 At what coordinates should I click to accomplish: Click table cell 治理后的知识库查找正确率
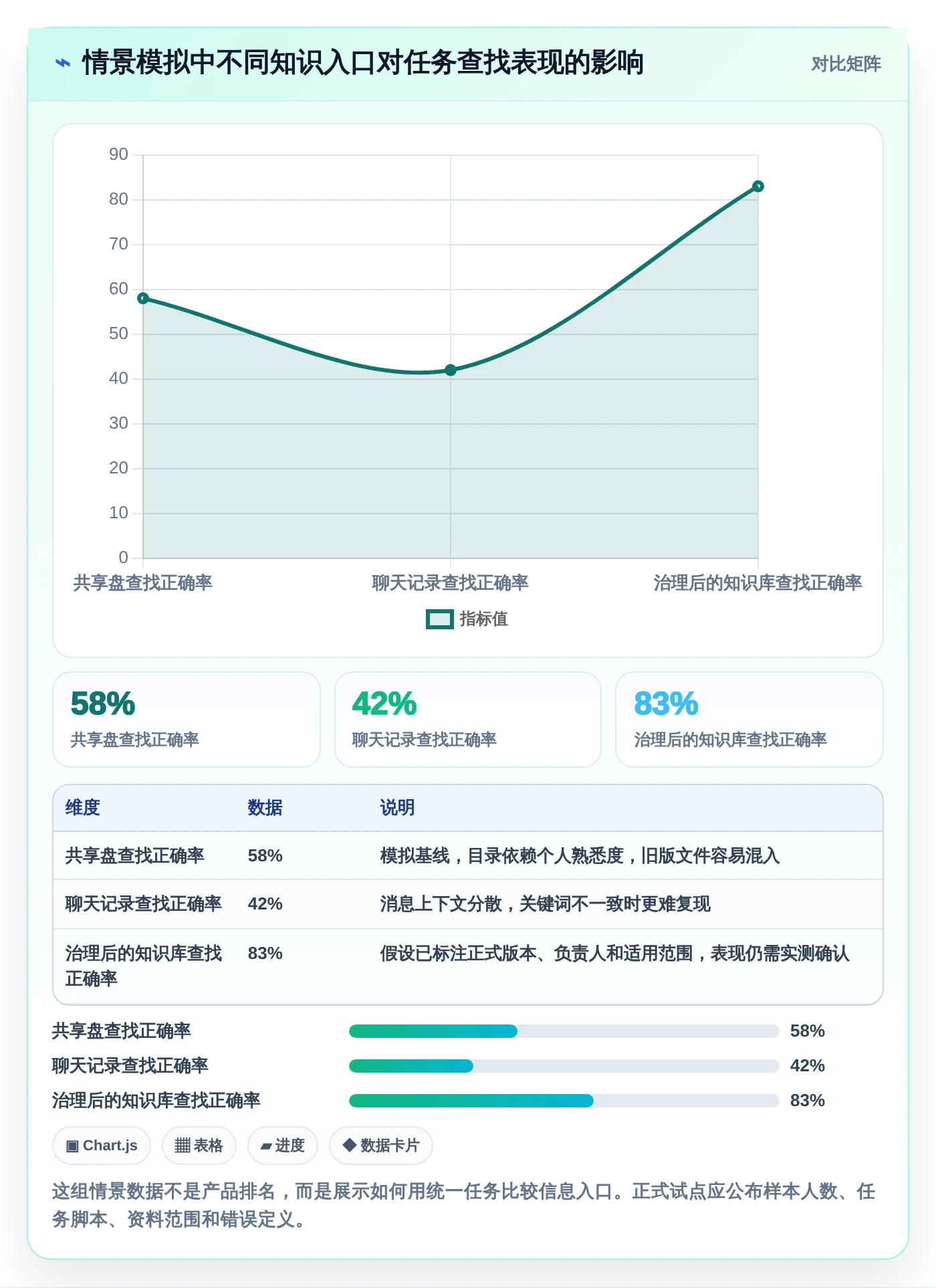[x=143, y=966]
